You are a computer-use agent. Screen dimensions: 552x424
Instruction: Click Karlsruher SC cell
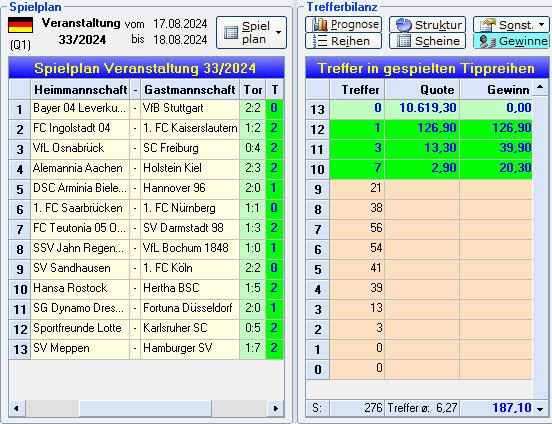[x=190, y=329]
